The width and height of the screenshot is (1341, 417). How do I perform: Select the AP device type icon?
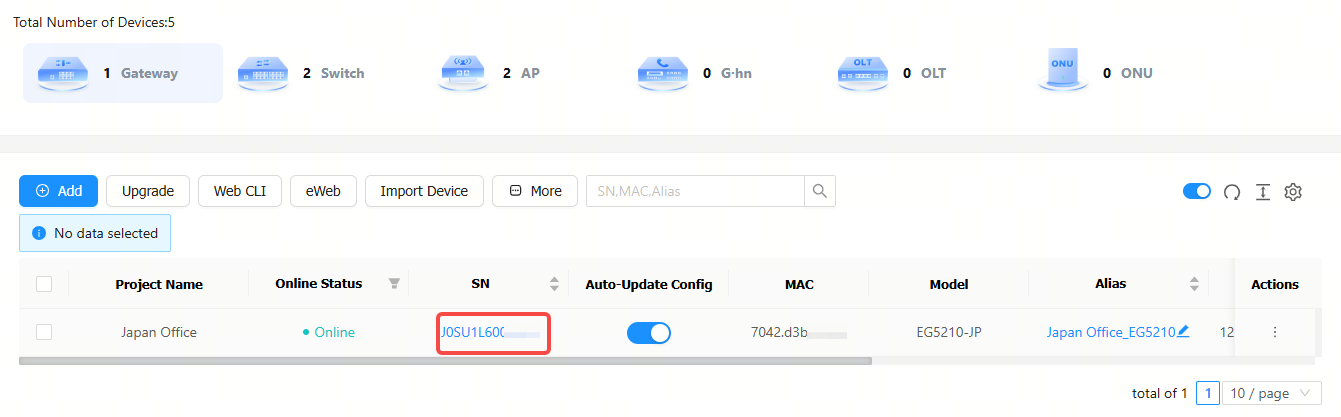(x=463, y=73)
